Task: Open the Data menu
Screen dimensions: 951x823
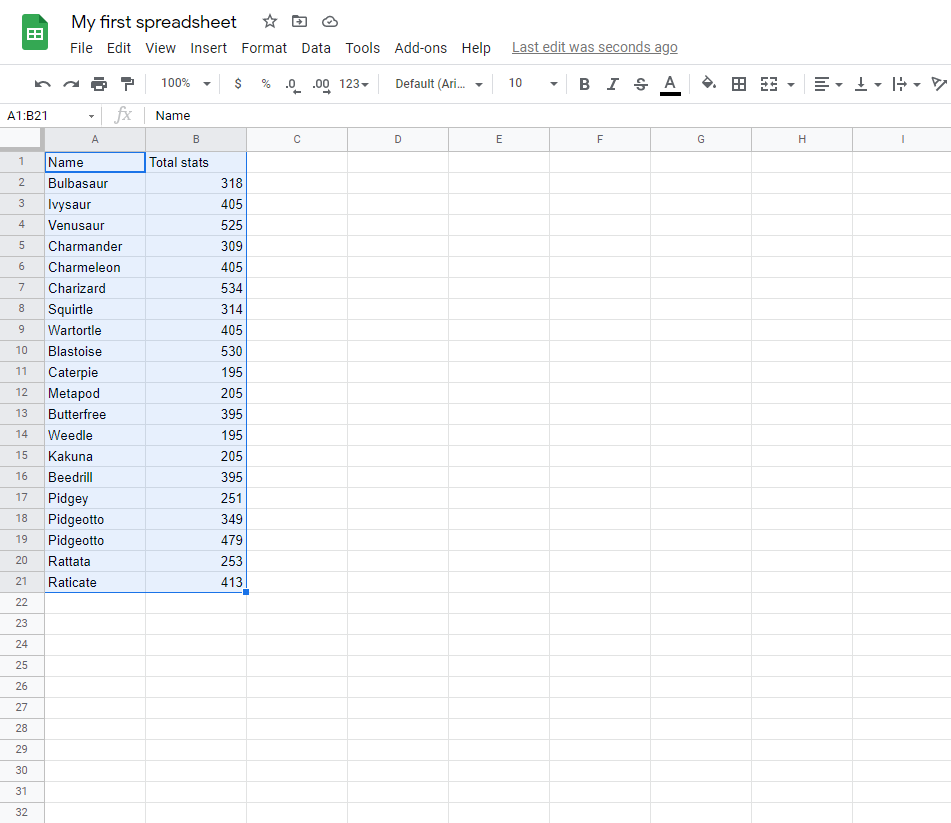Action: point(316,47)
